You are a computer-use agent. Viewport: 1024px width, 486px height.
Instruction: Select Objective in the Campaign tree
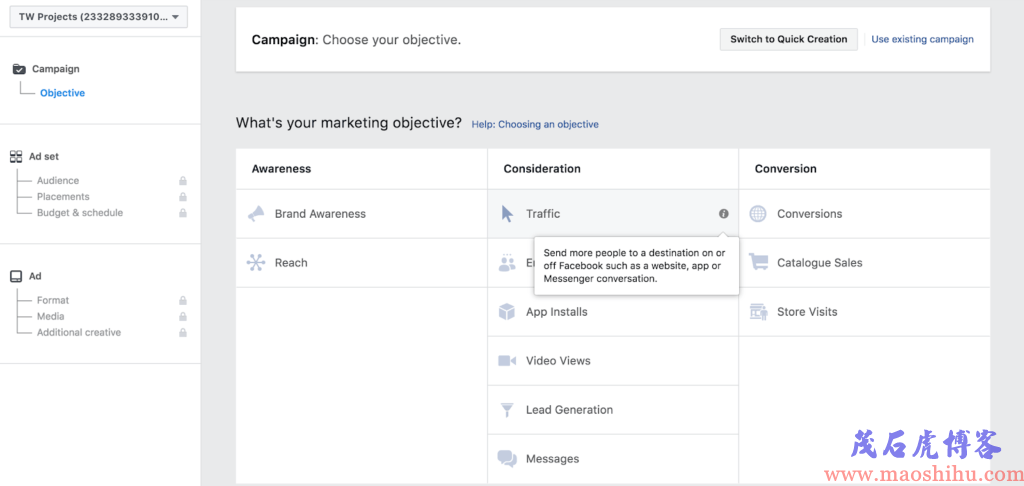(63, 93)
